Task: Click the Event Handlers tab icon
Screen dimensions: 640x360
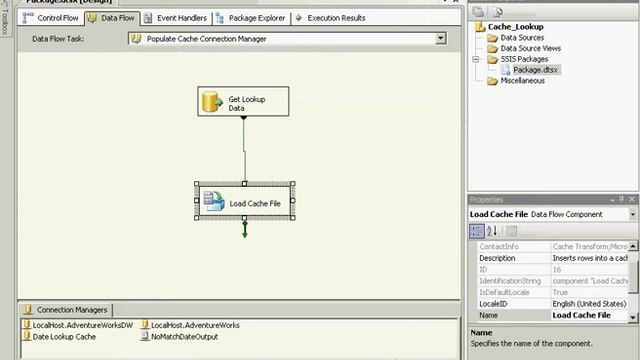Action: coord(148,18)
